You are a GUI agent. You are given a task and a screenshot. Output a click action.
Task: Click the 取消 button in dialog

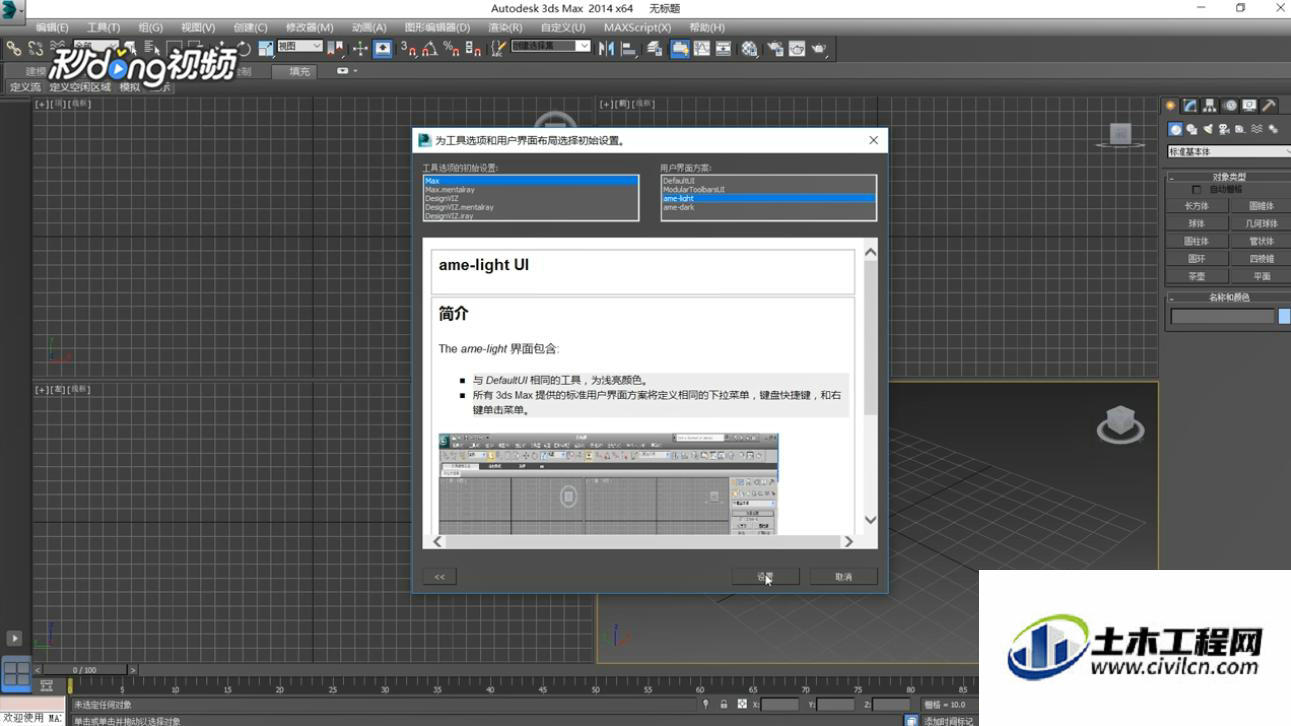tap(843, 576)
